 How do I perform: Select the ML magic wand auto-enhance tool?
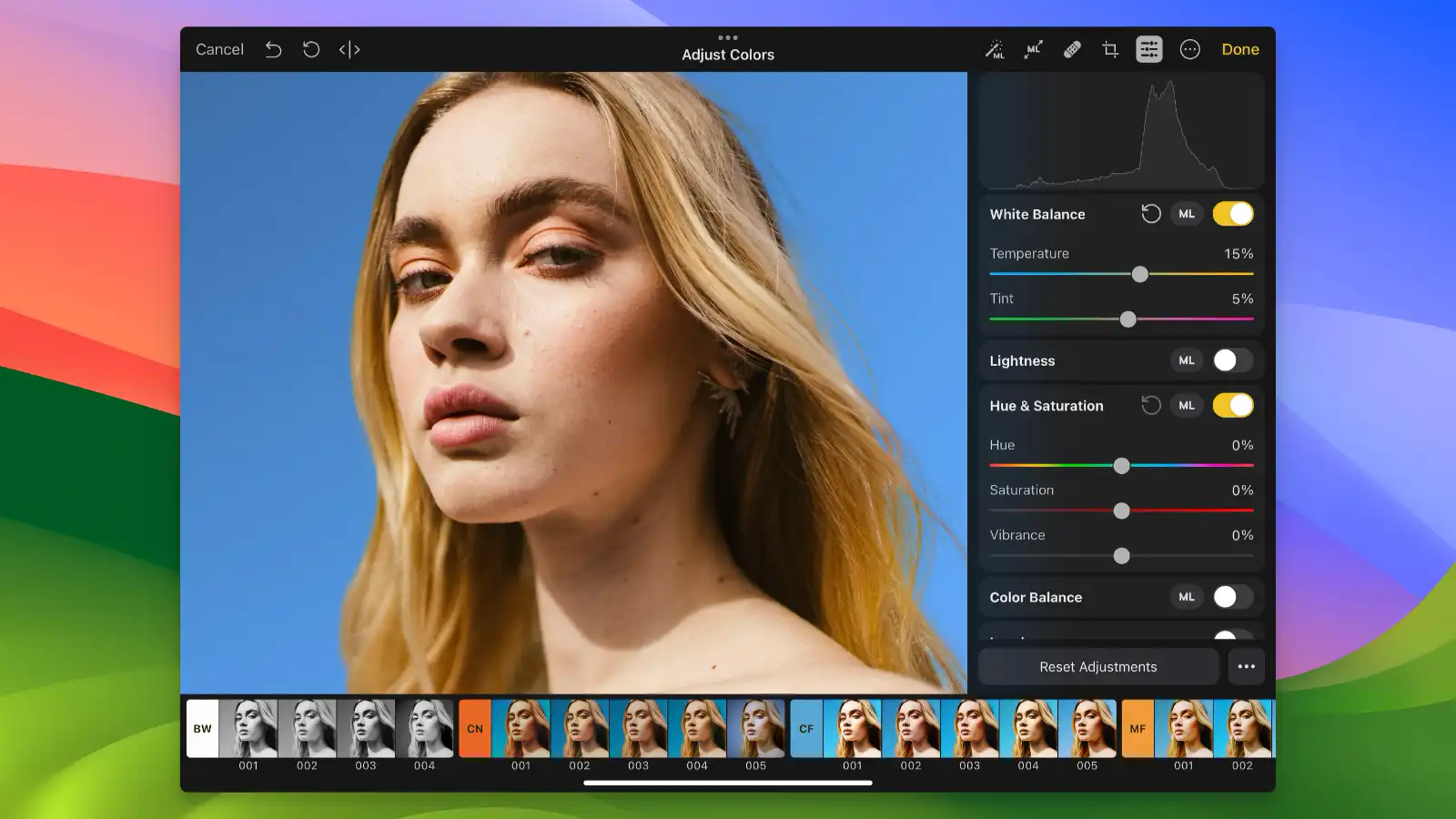point(995,49)
